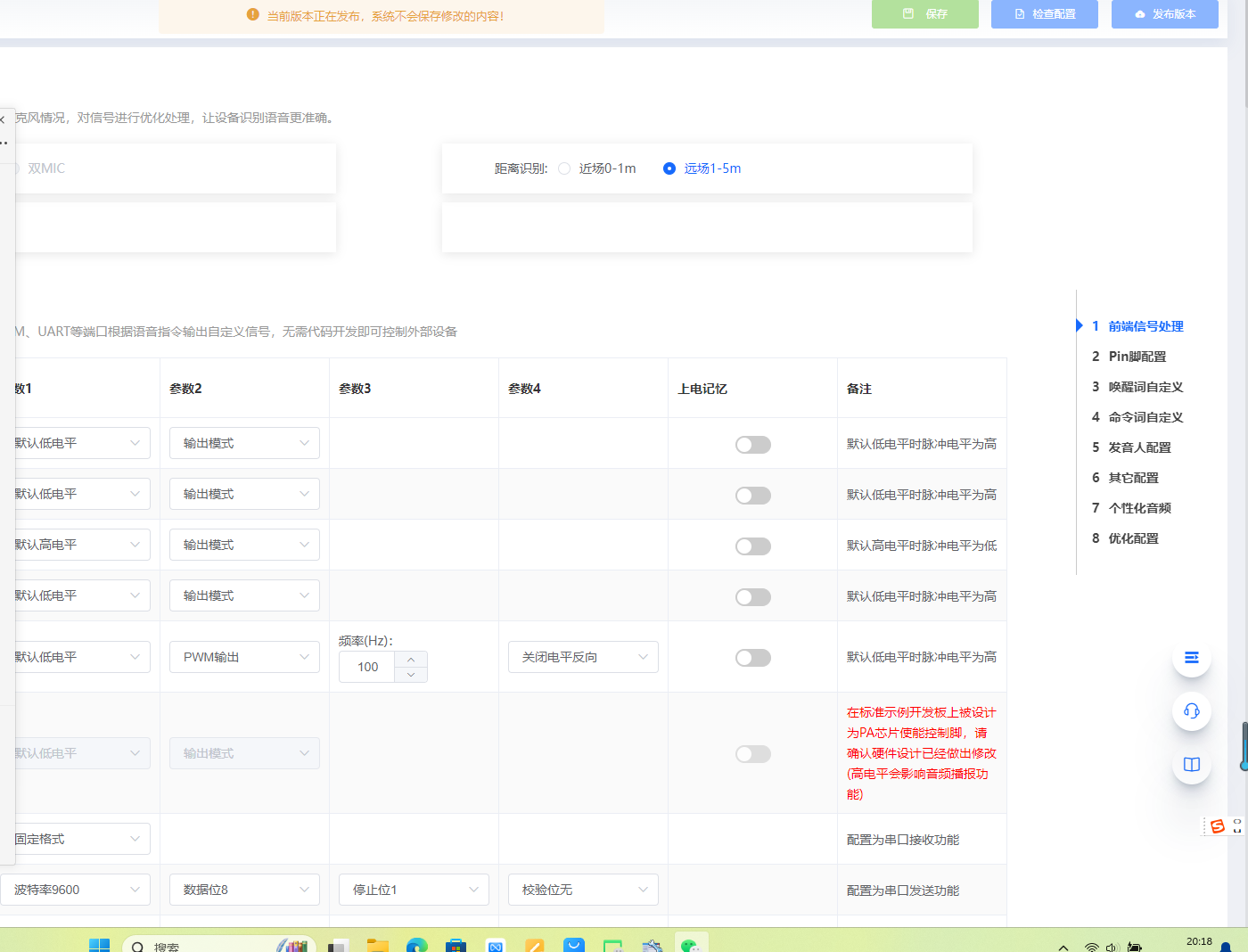This screenshot has width=1248, height=952.
Task: Open Windows Start menu
Action: 99,945
